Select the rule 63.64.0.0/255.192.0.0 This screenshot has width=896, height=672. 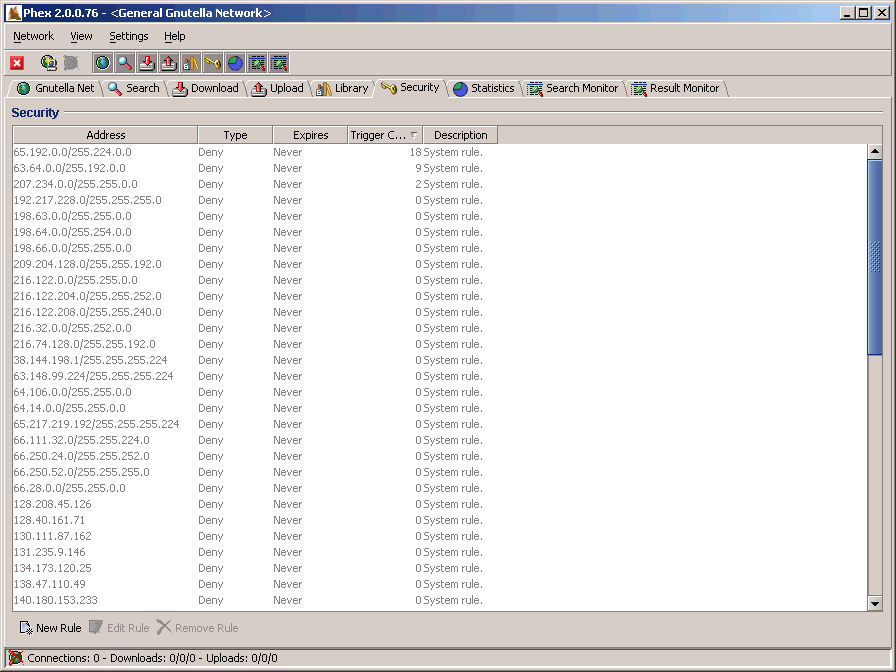(x=255, y=168)
